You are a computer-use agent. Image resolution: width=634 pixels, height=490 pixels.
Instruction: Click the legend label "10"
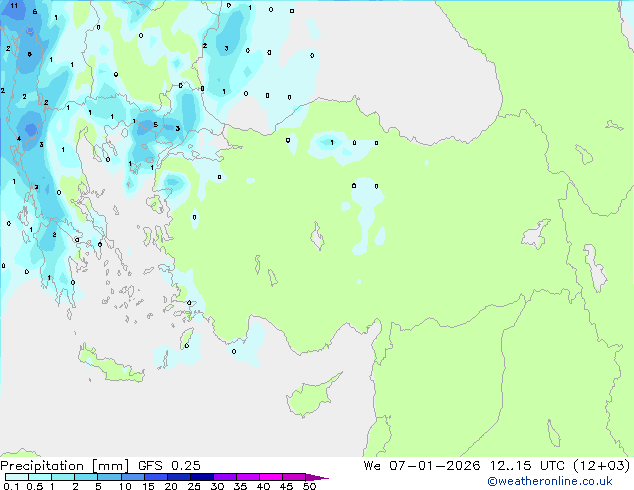click(x=125, y=486)
